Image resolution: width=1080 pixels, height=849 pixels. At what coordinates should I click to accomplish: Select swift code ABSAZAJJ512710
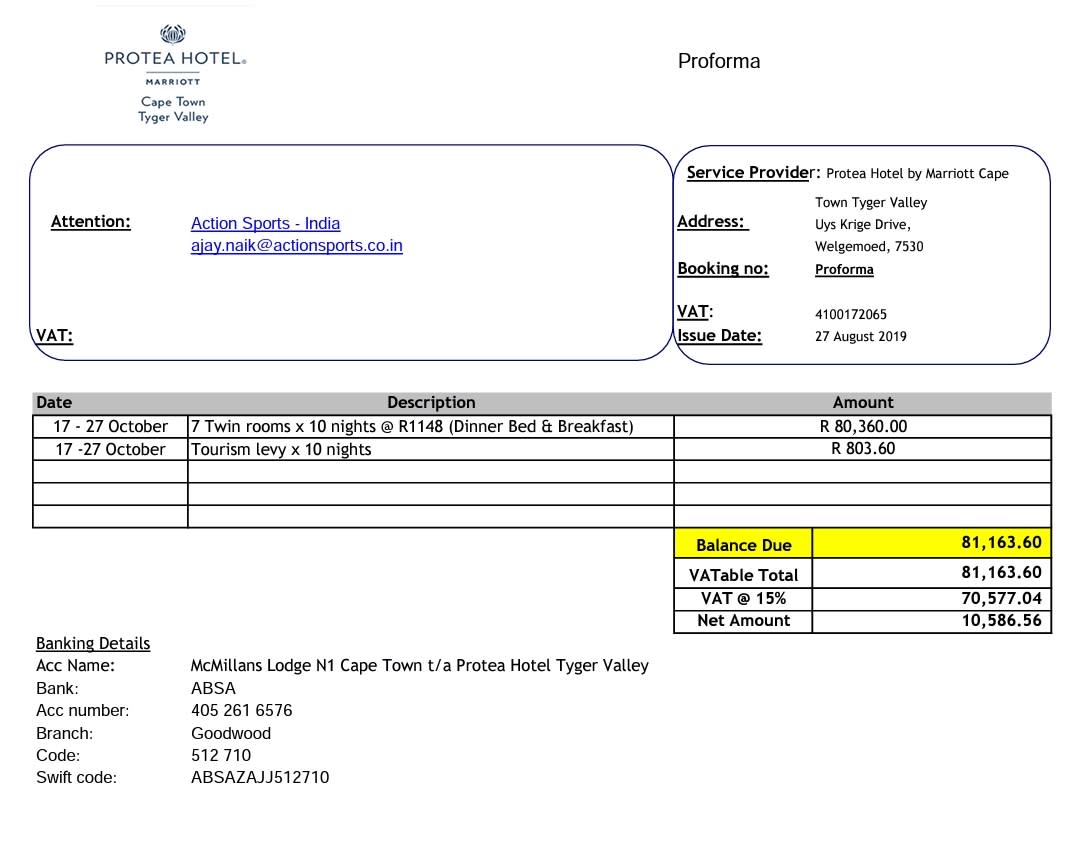click(260, 777)
